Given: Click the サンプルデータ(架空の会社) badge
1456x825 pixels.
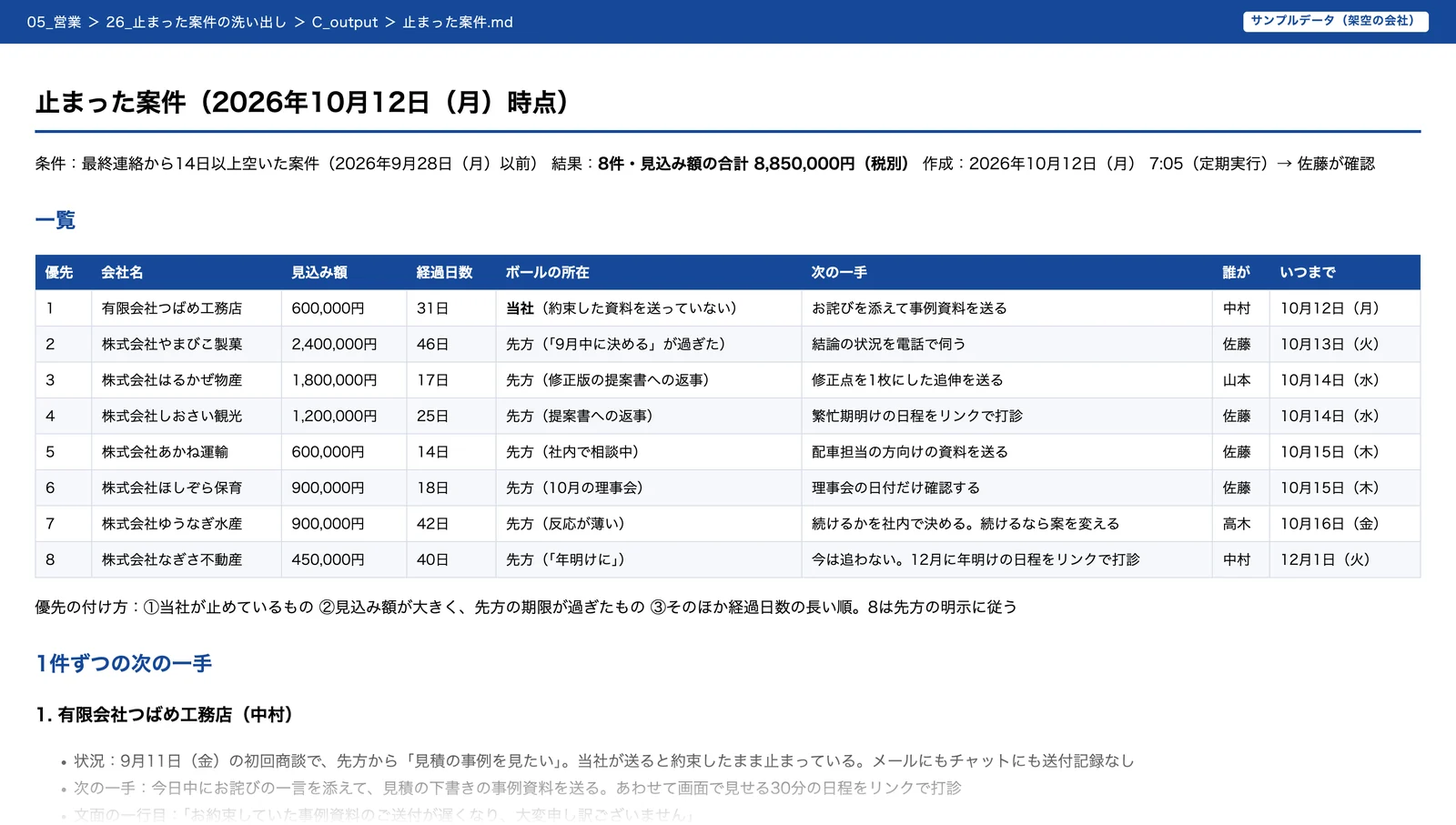Looking at the screenshot, I should (x=1335, y=21).
